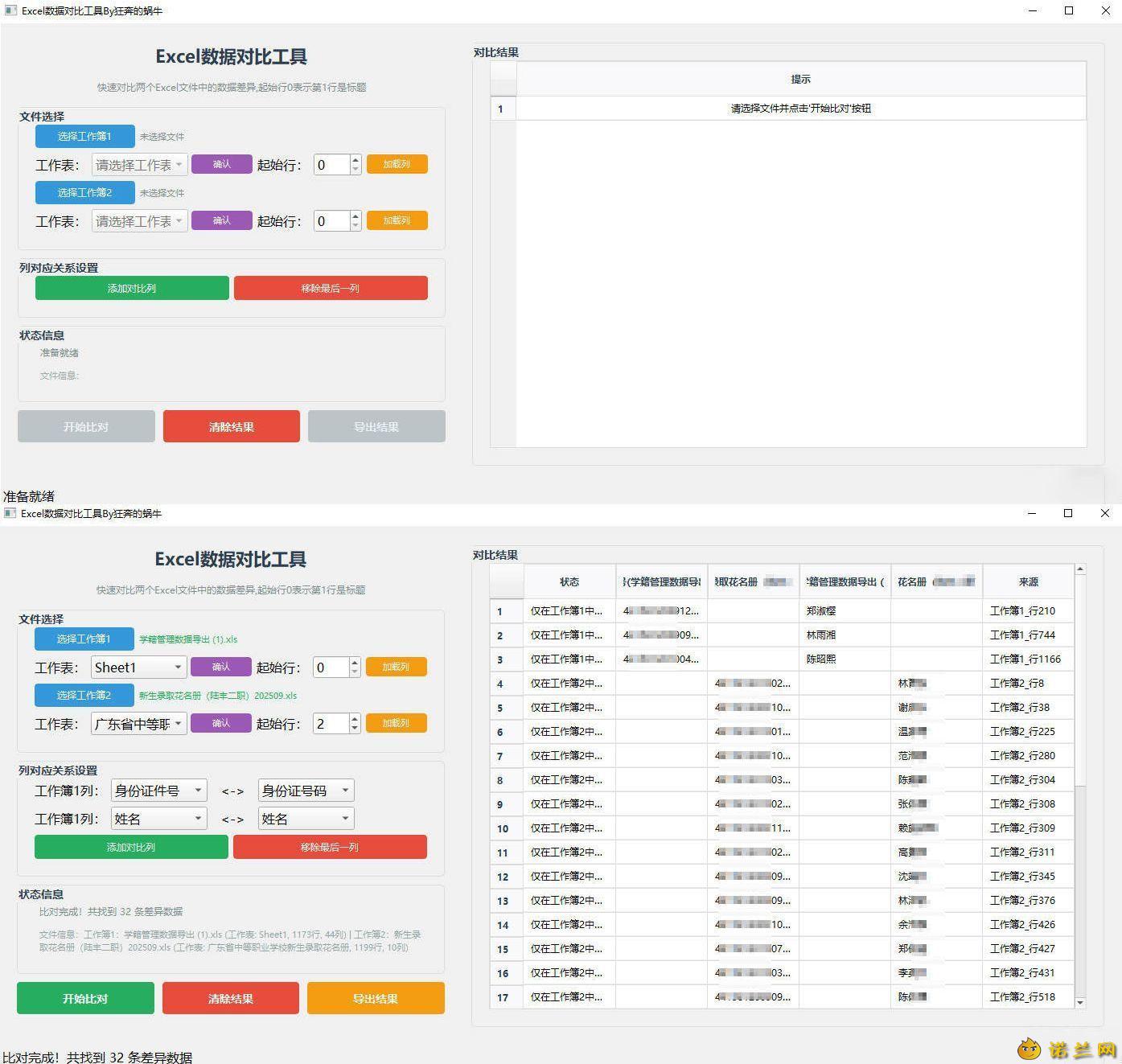Open the 广东省中等职 worksheet dropdown
Image resolution: width=1122 pixels, height=1064 pixels.
[139, 724]
